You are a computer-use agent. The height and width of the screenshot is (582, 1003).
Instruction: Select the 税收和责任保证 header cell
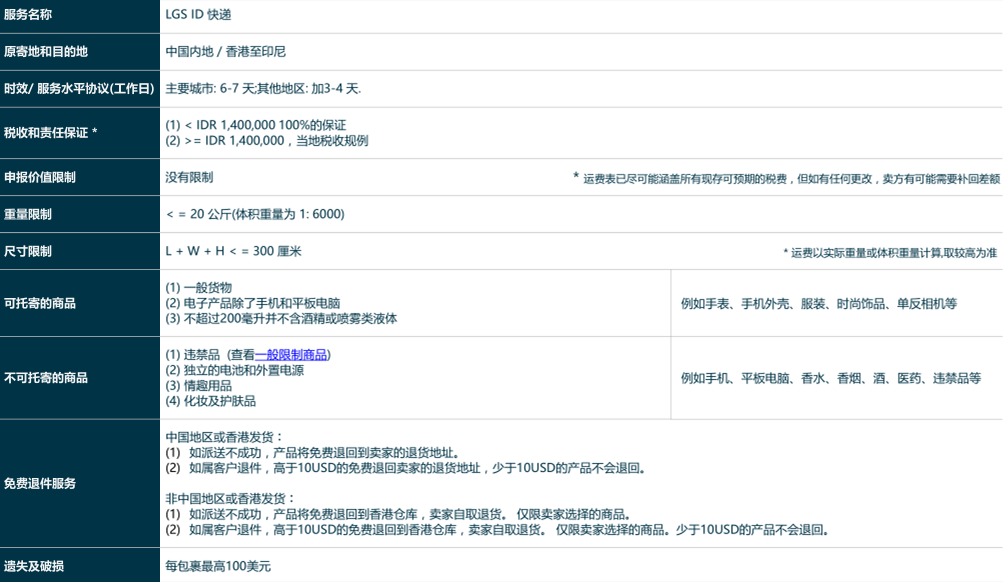[x=80, y=133]
